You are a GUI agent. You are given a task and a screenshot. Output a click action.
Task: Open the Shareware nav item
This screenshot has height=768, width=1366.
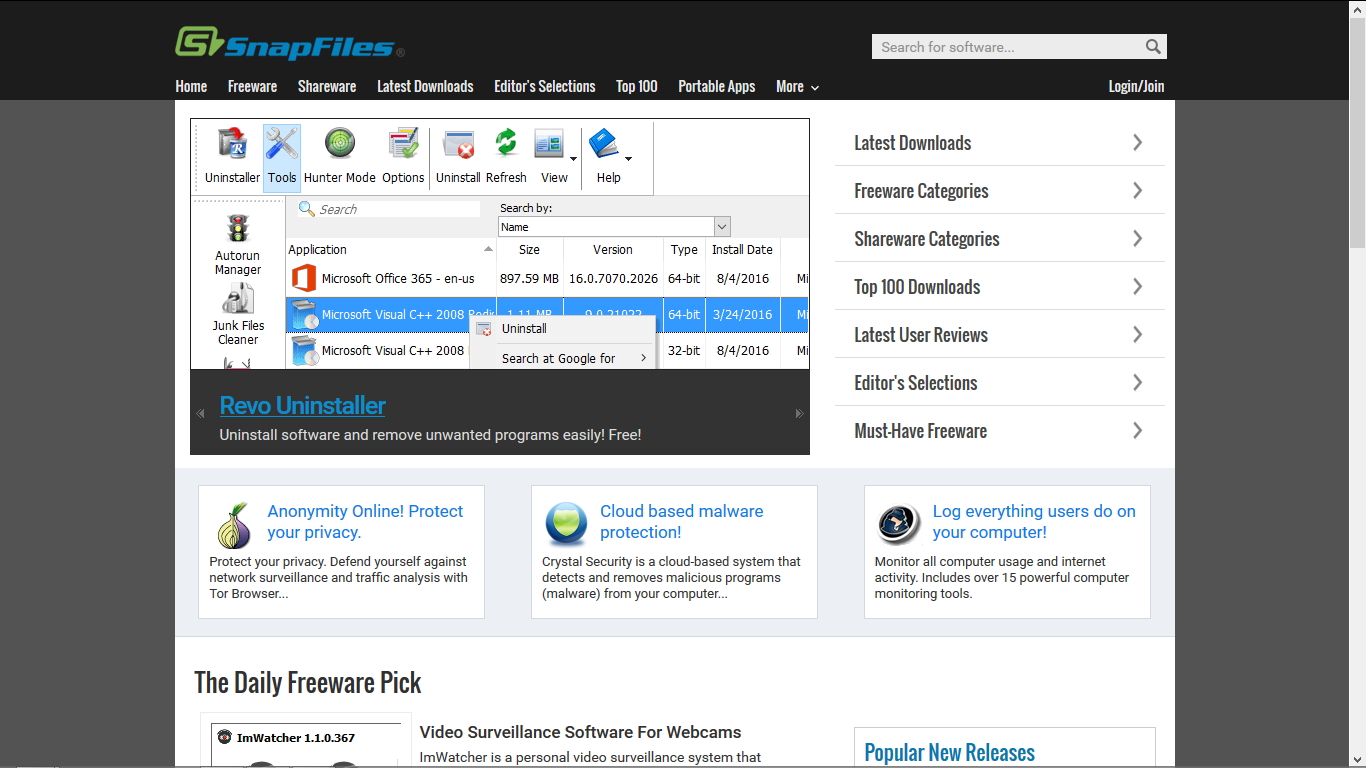(x=327, y=87)
